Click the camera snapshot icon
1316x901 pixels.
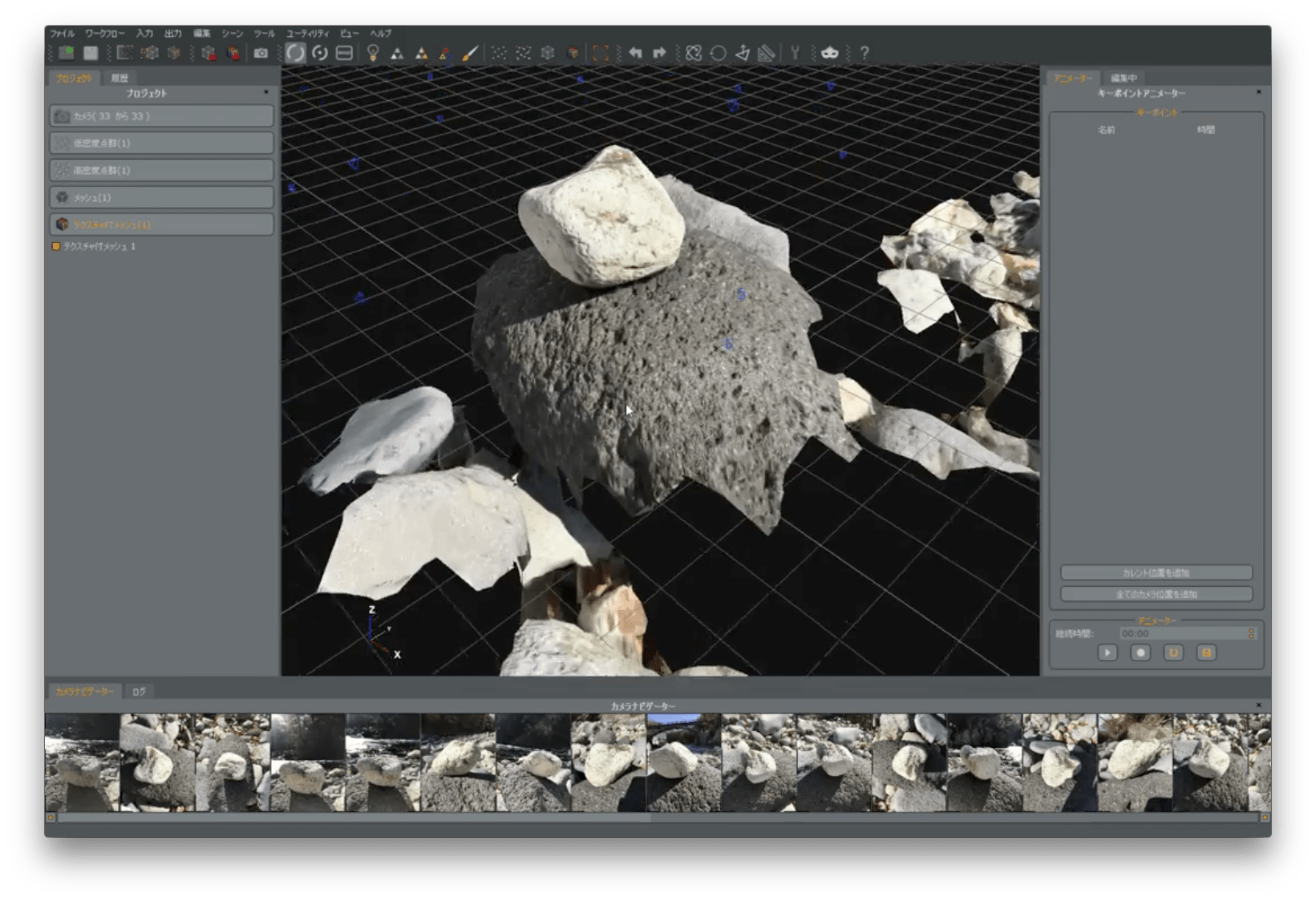click(x=261, y=53)
